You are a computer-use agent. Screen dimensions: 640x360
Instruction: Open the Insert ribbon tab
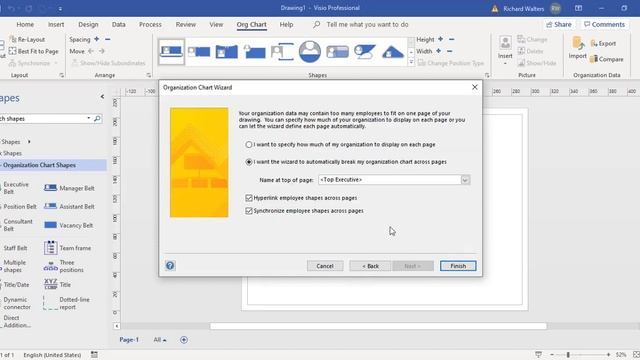click(56, 24)
